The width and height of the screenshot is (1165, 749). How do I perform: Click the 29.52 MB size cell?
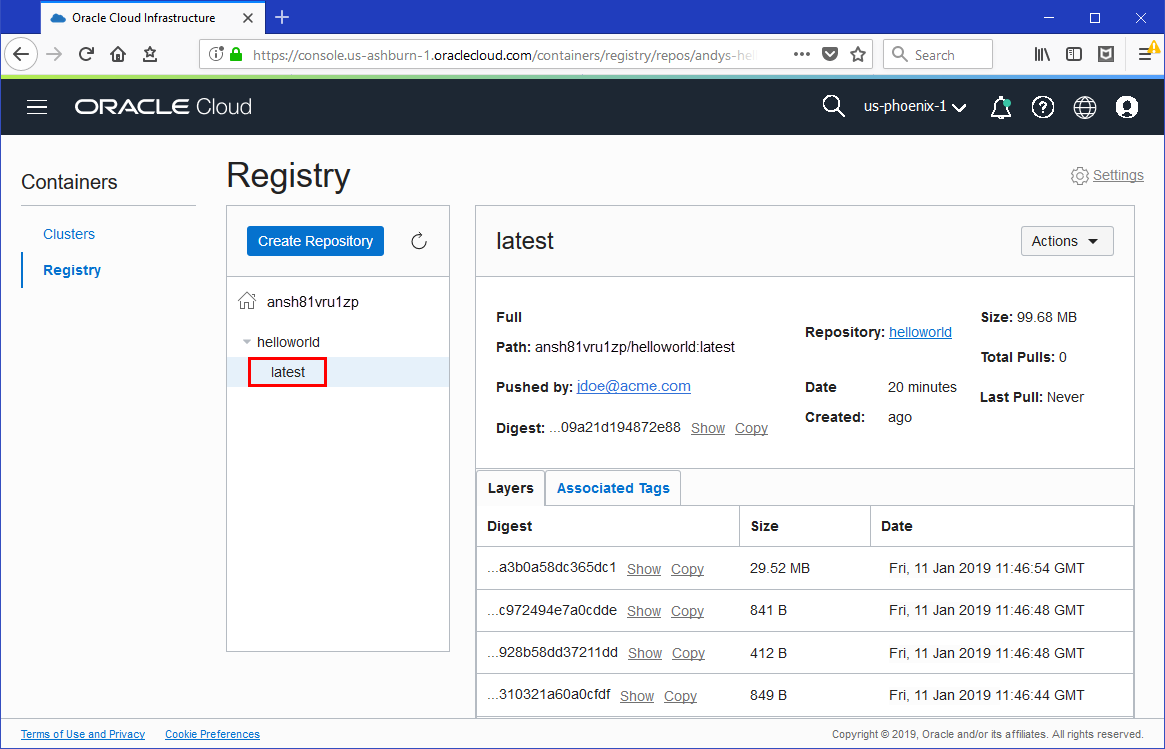(780, 568)
